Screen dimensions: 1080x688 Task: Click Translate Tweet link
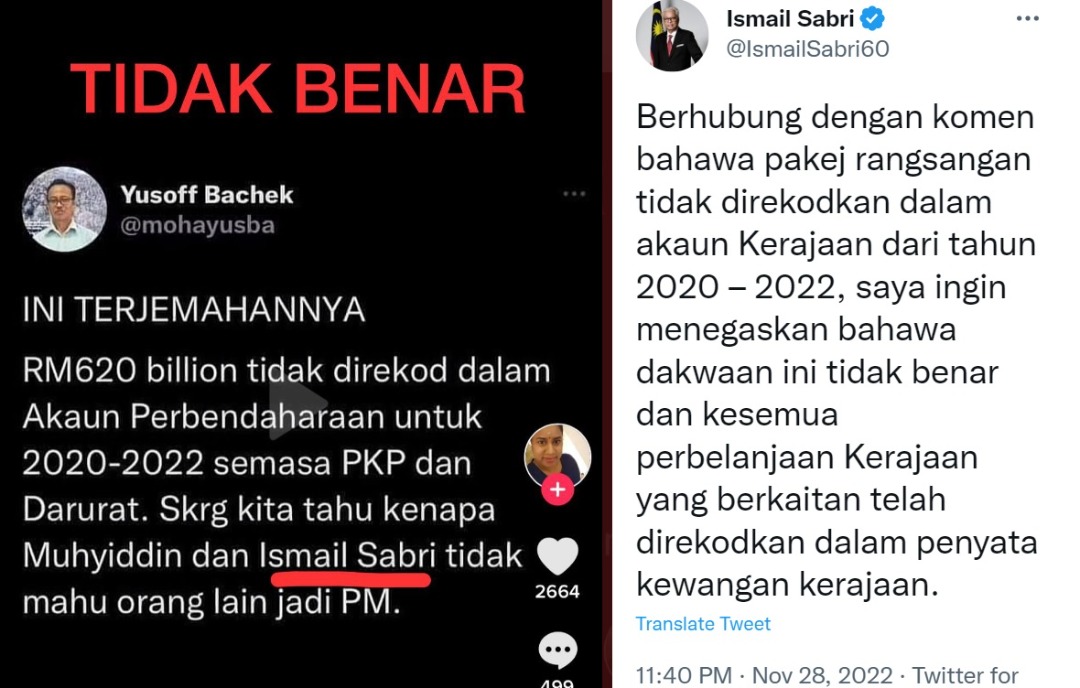point(703,624)
